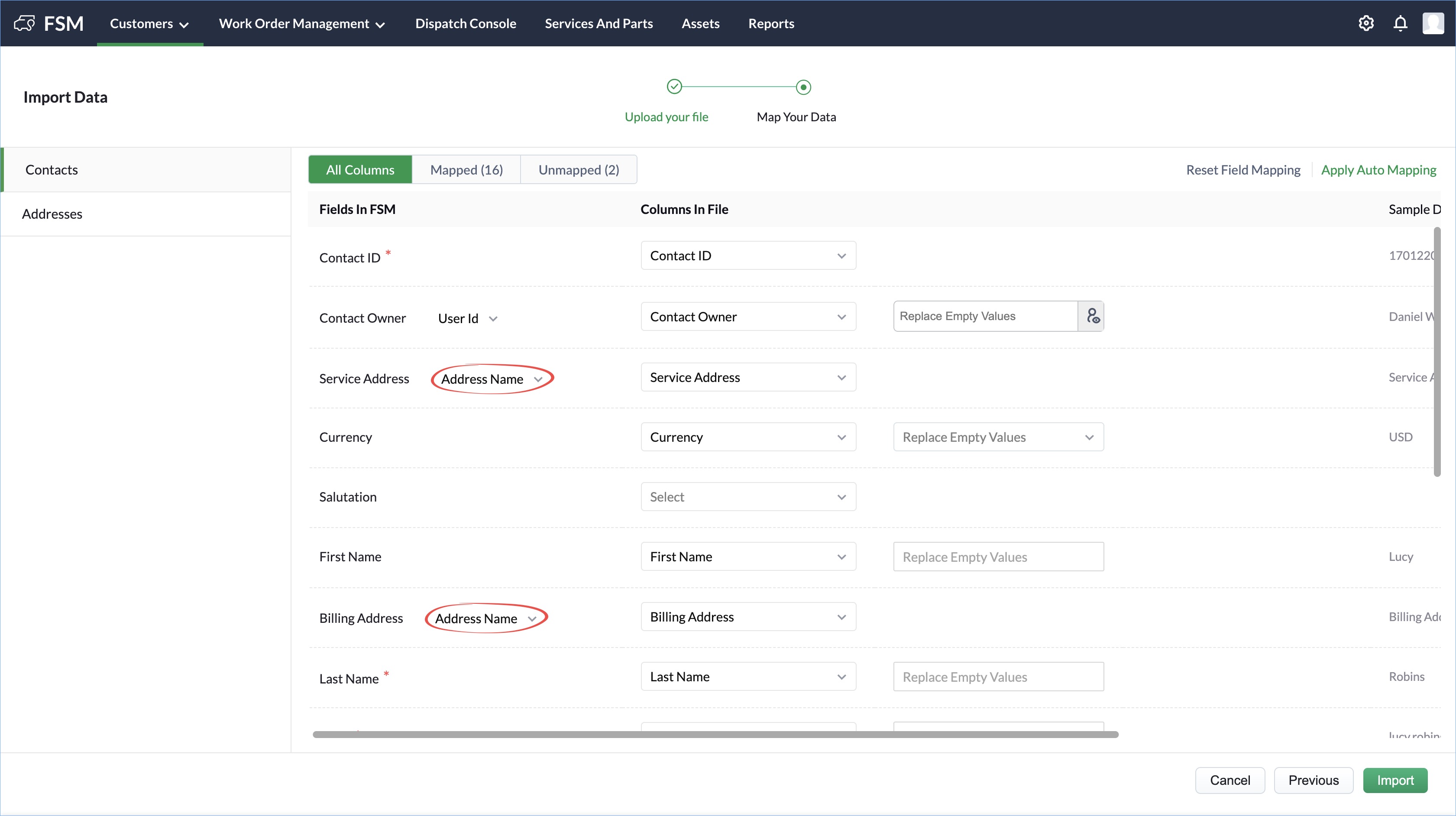Click user lookup icon beside Contact Owner
This screenshot has width=1456, height=816.
pos(1092,316)
